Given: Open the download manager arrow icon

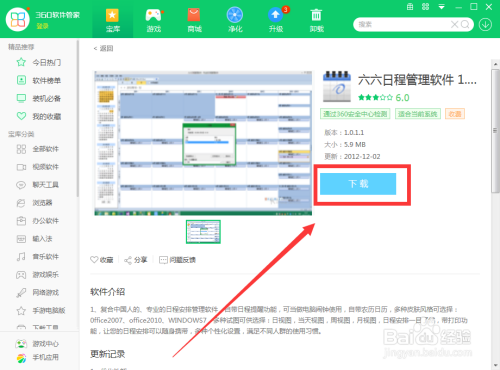Looking at the screenshot, I should click(485, 25).
